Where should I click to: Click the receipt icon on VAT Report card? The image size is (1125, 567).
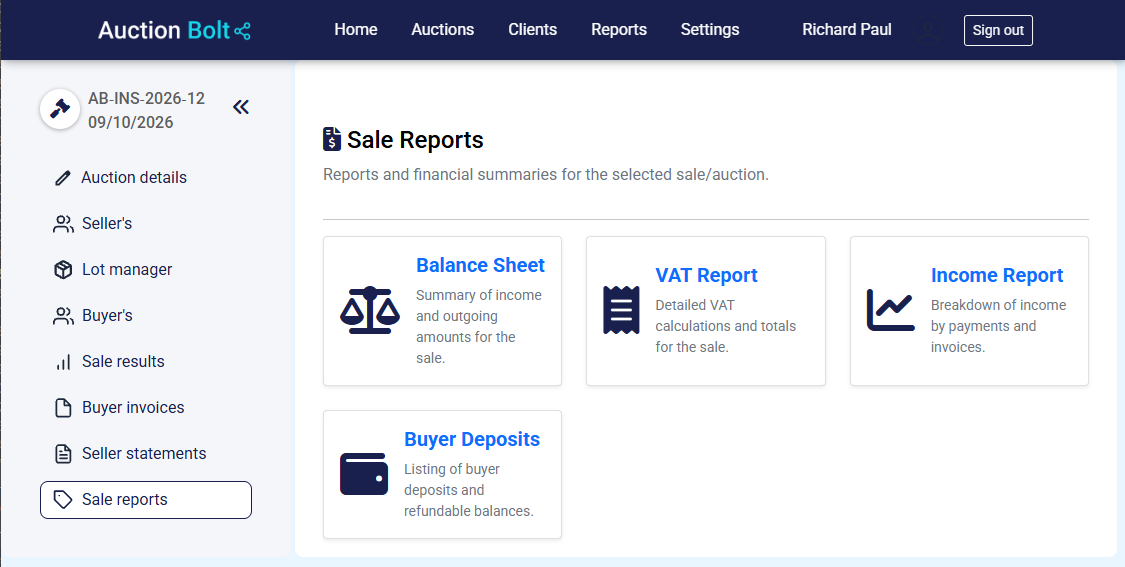pos(621,310)
